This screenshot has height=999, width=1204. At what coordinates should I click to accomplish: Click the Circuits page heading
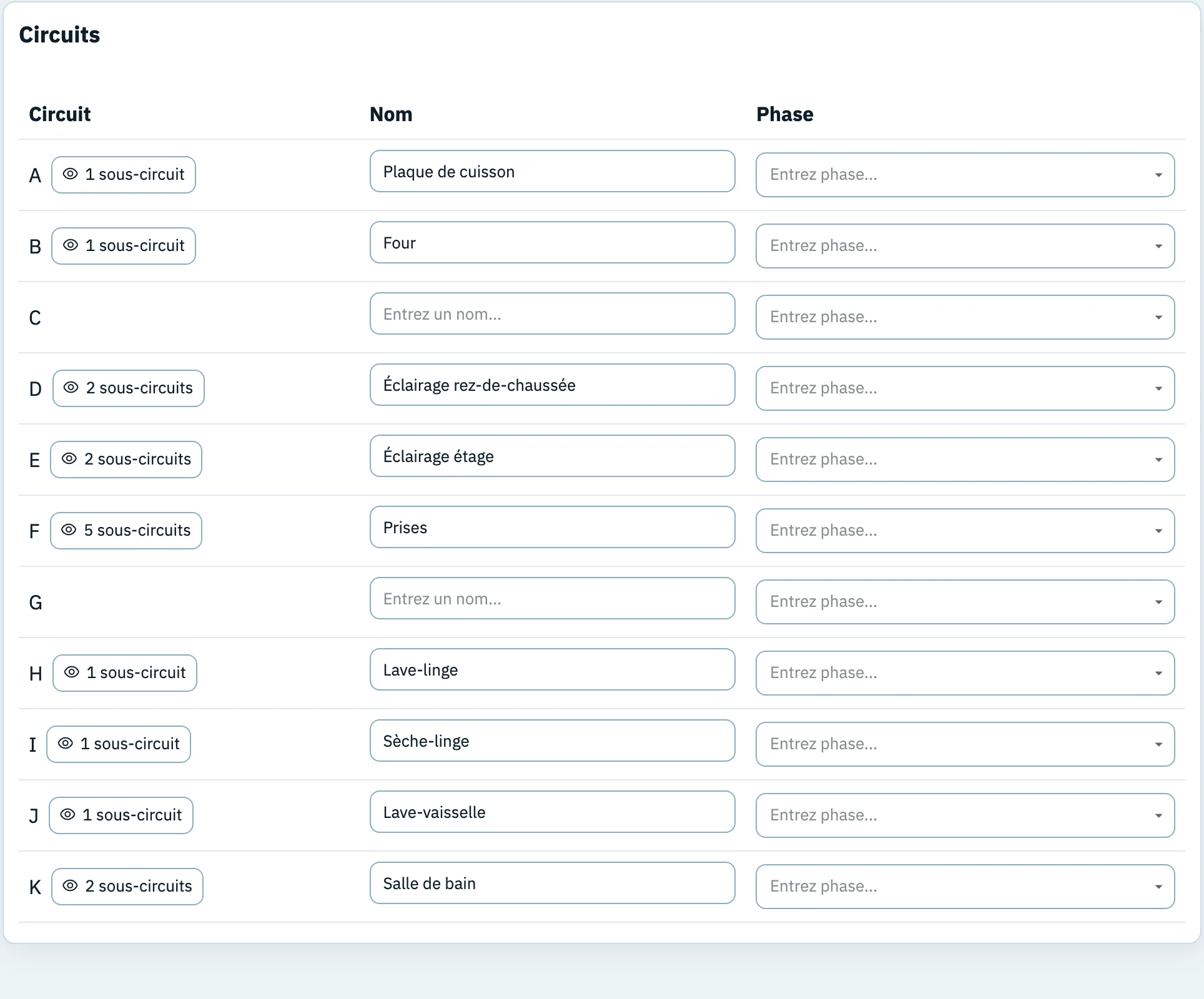59,34
